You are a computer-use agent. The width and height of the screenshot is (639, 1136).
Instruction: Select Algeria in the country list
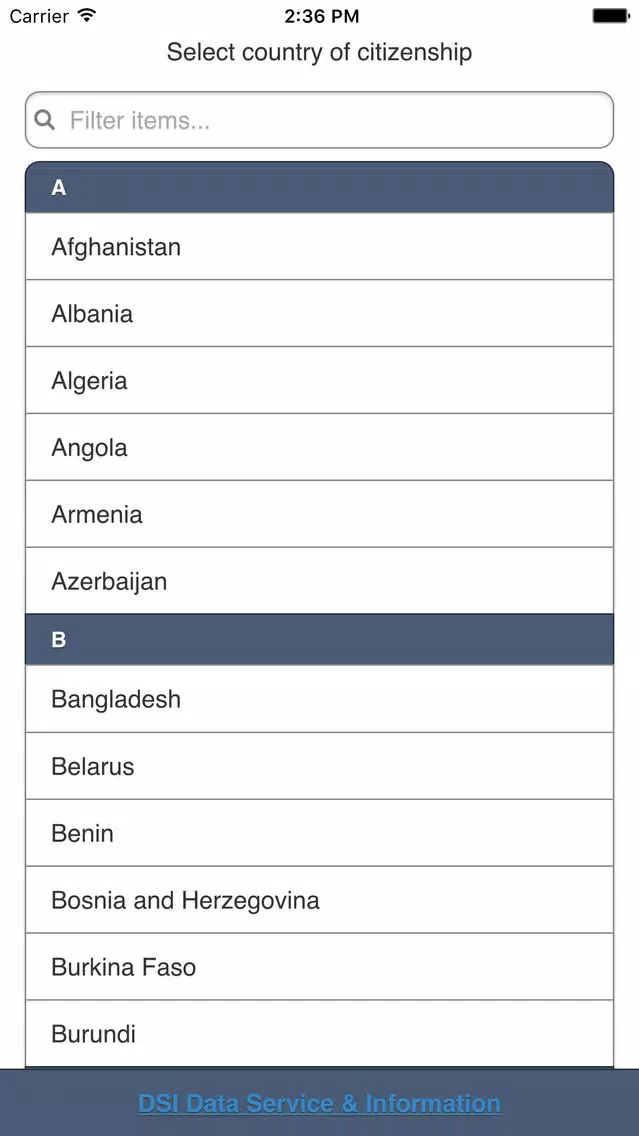click(x=320, y=380)
